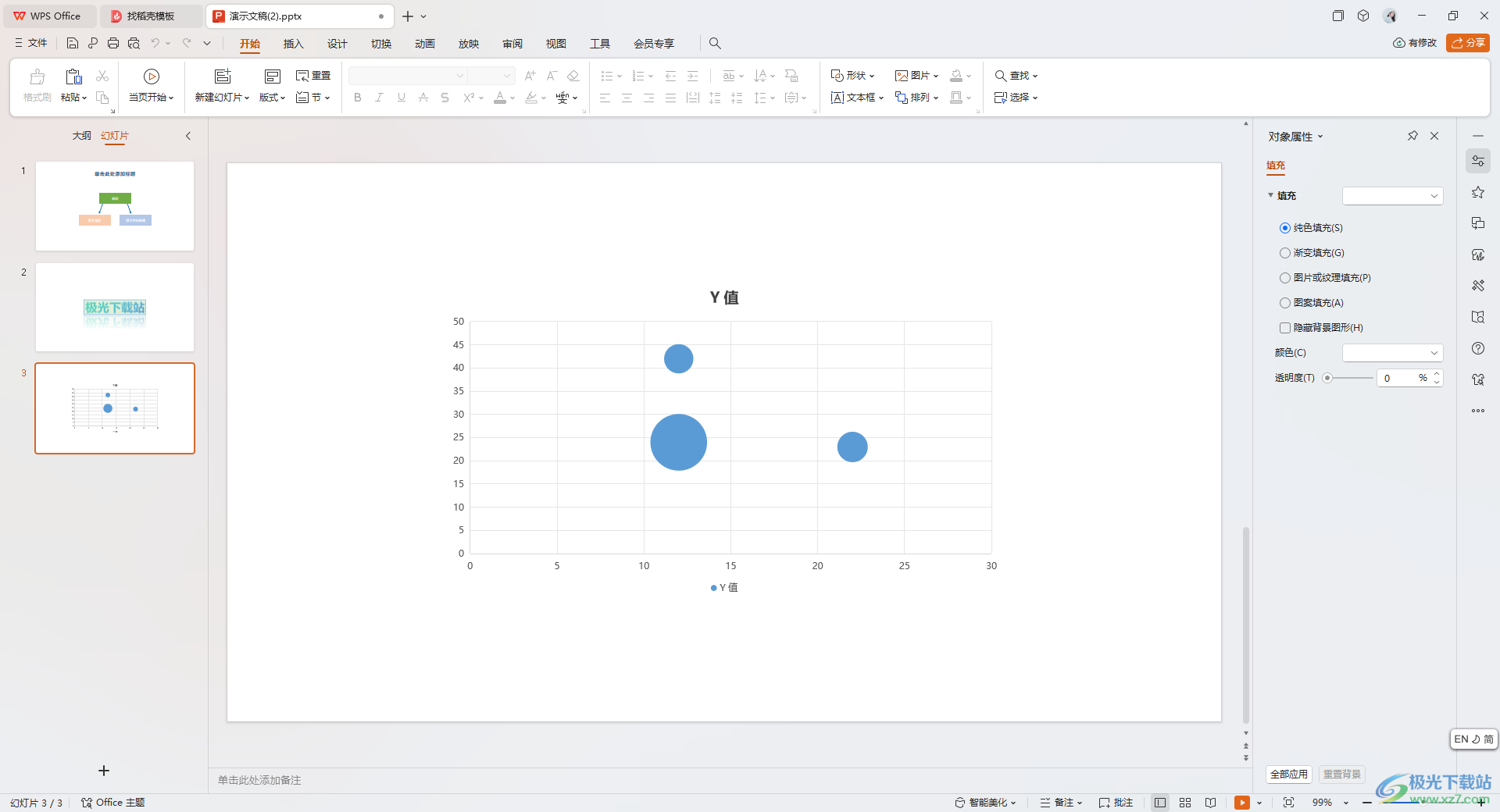Image resolution: width=1500 pixels, height=812 pixels.
Task: Increase transparency with stepper up arrow
Action: point(1437,374)
